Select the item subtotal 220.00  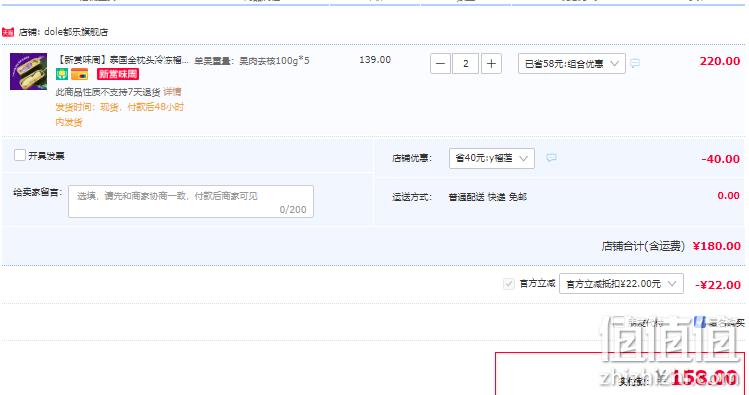720,61
